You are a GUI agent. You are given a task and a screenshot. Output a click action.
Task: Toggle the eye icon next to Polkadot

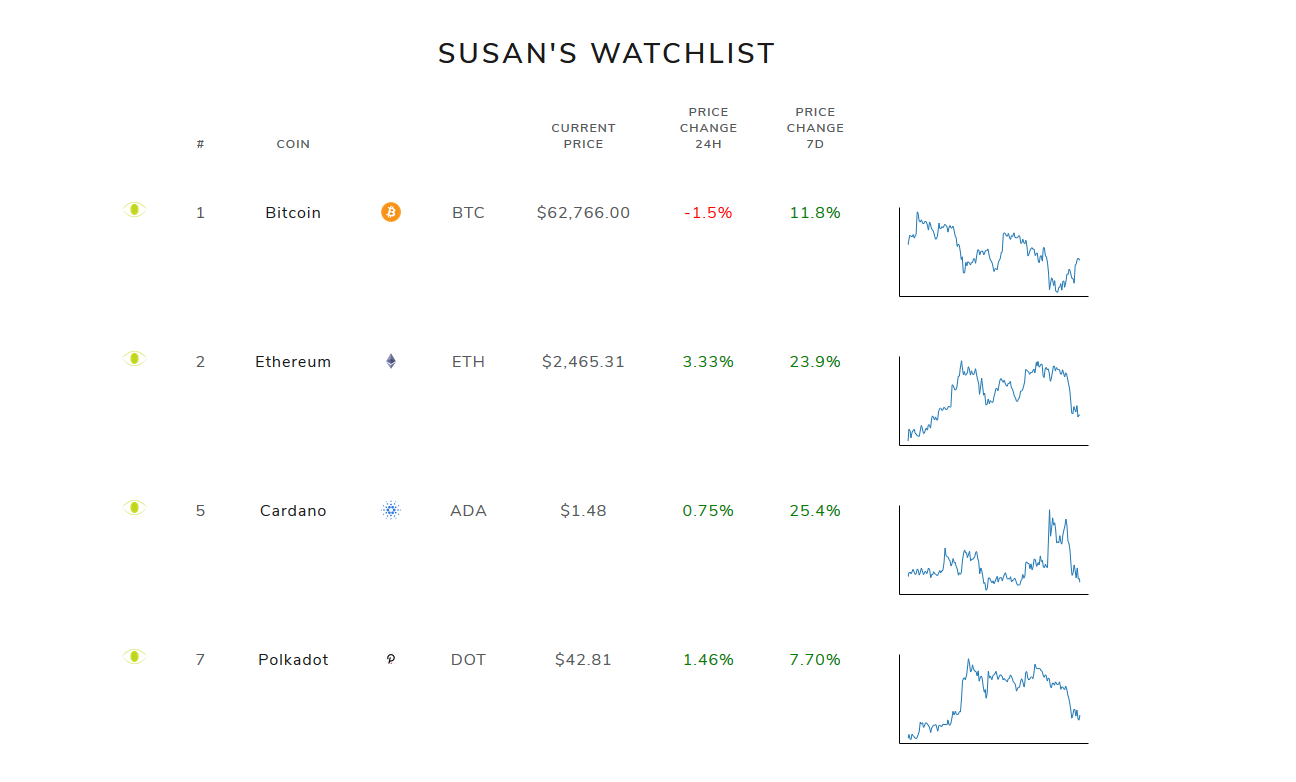pyautogui.click(x=134, y=656)
